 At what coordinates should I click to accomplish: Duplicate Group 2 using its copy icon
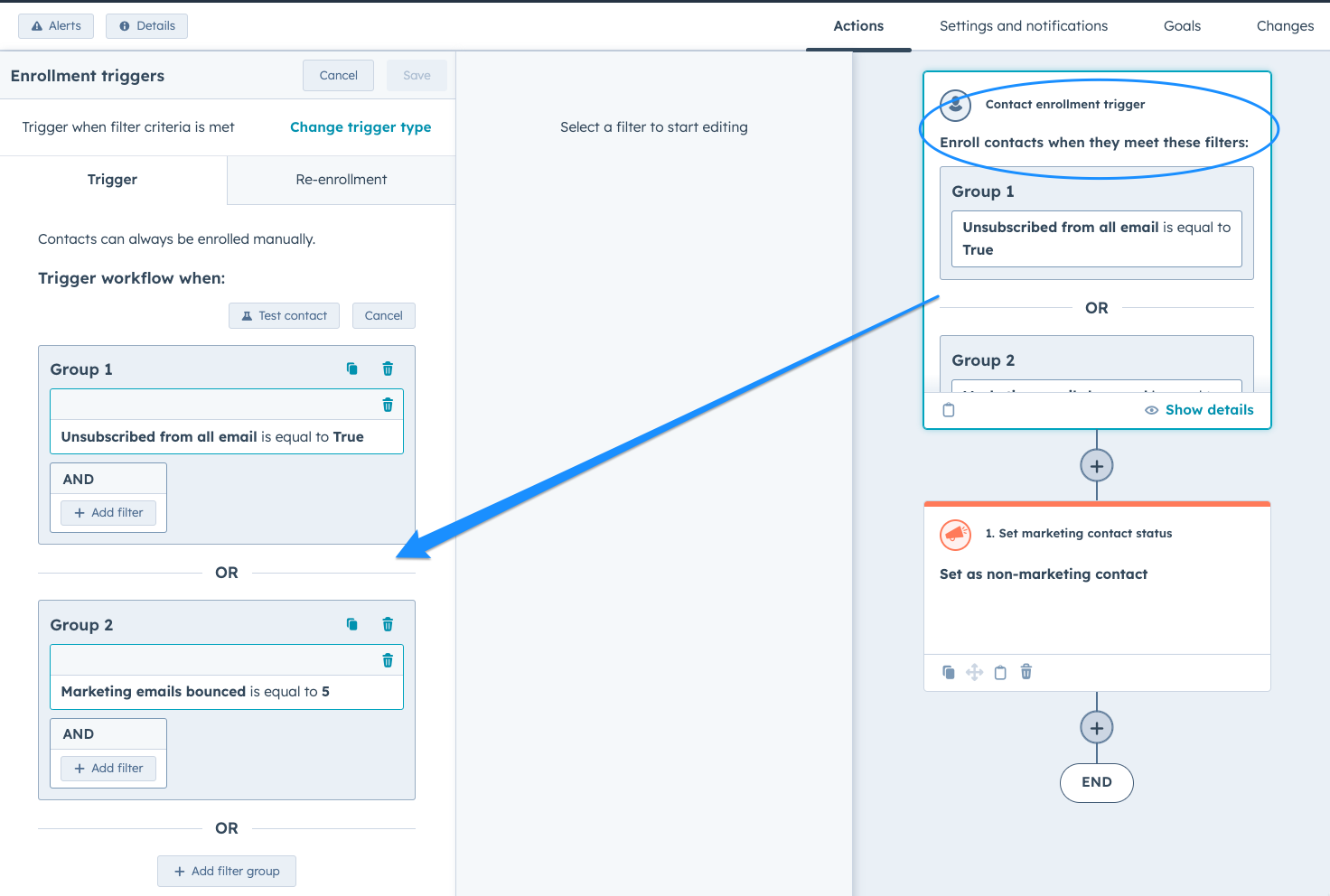point(351,624)
